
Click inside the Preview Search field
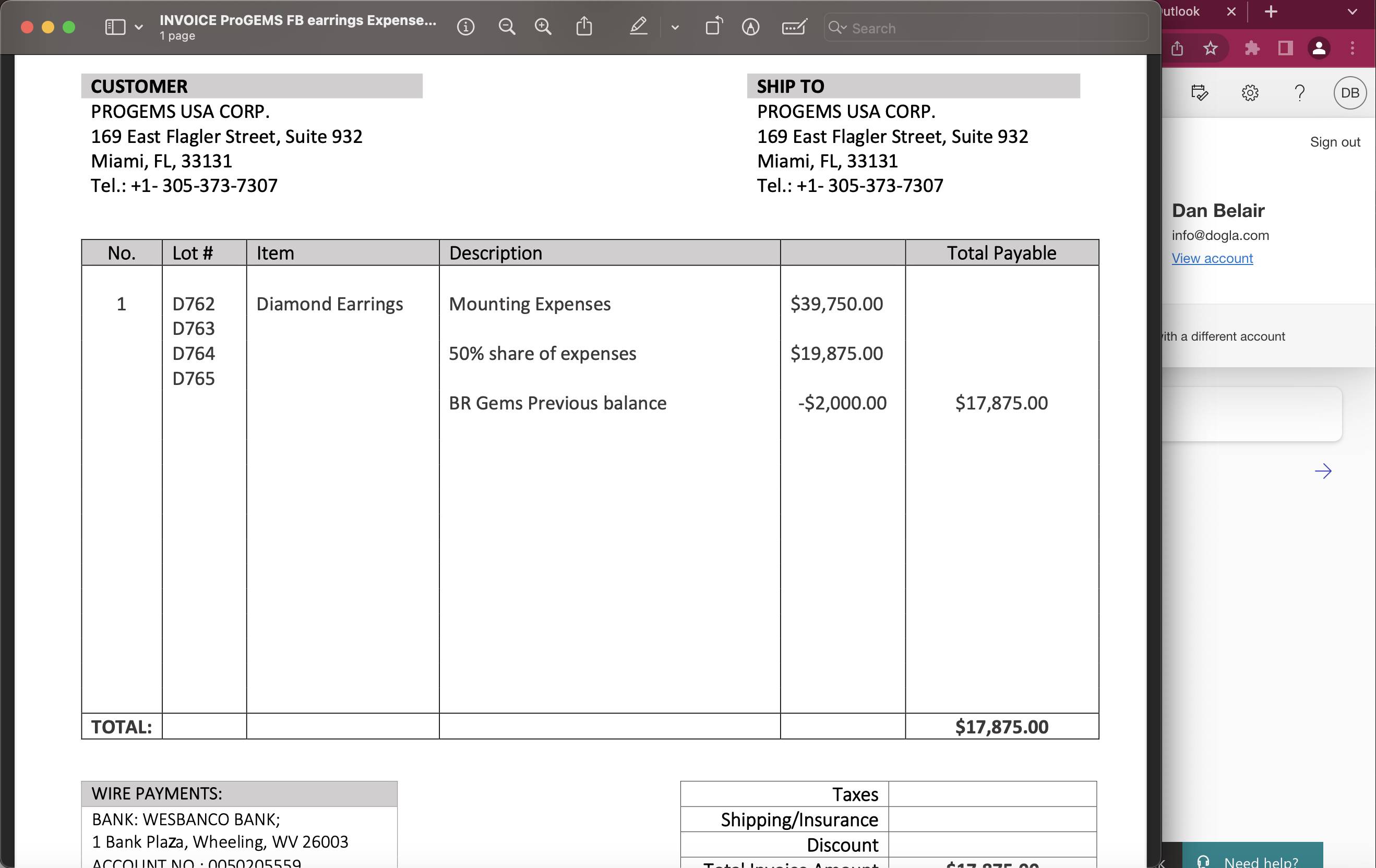(994, 28)
